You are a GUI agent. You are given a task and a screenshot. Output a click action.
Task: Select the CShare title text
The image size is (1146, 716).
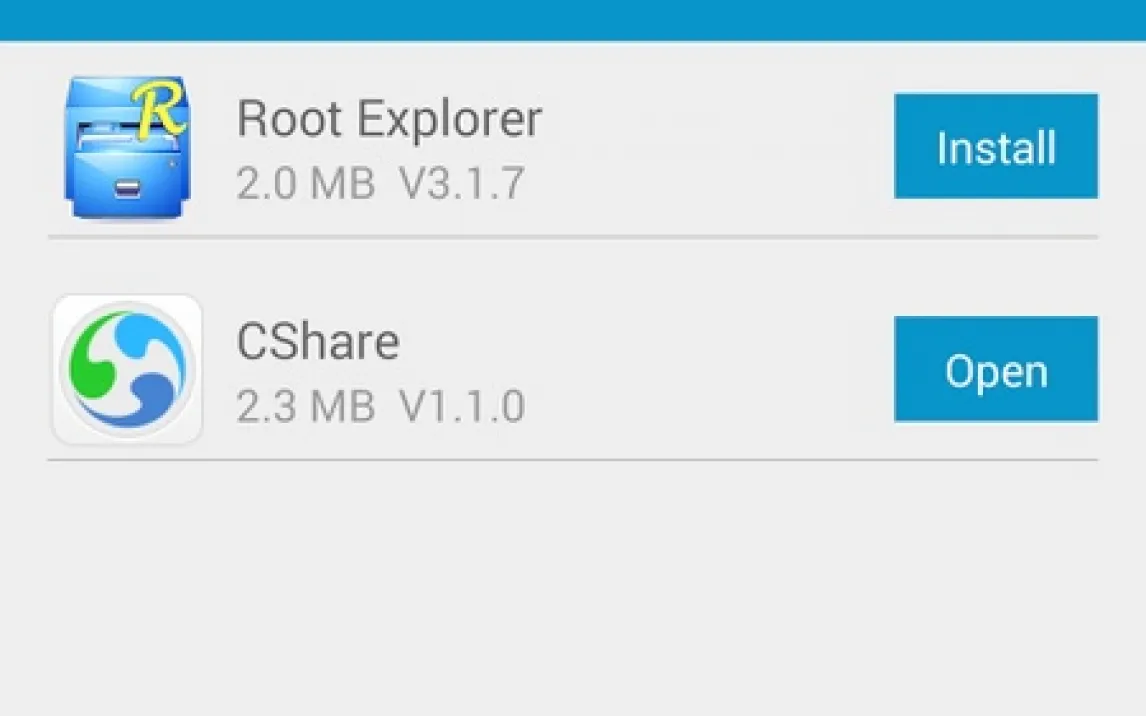tap(318, 341)
